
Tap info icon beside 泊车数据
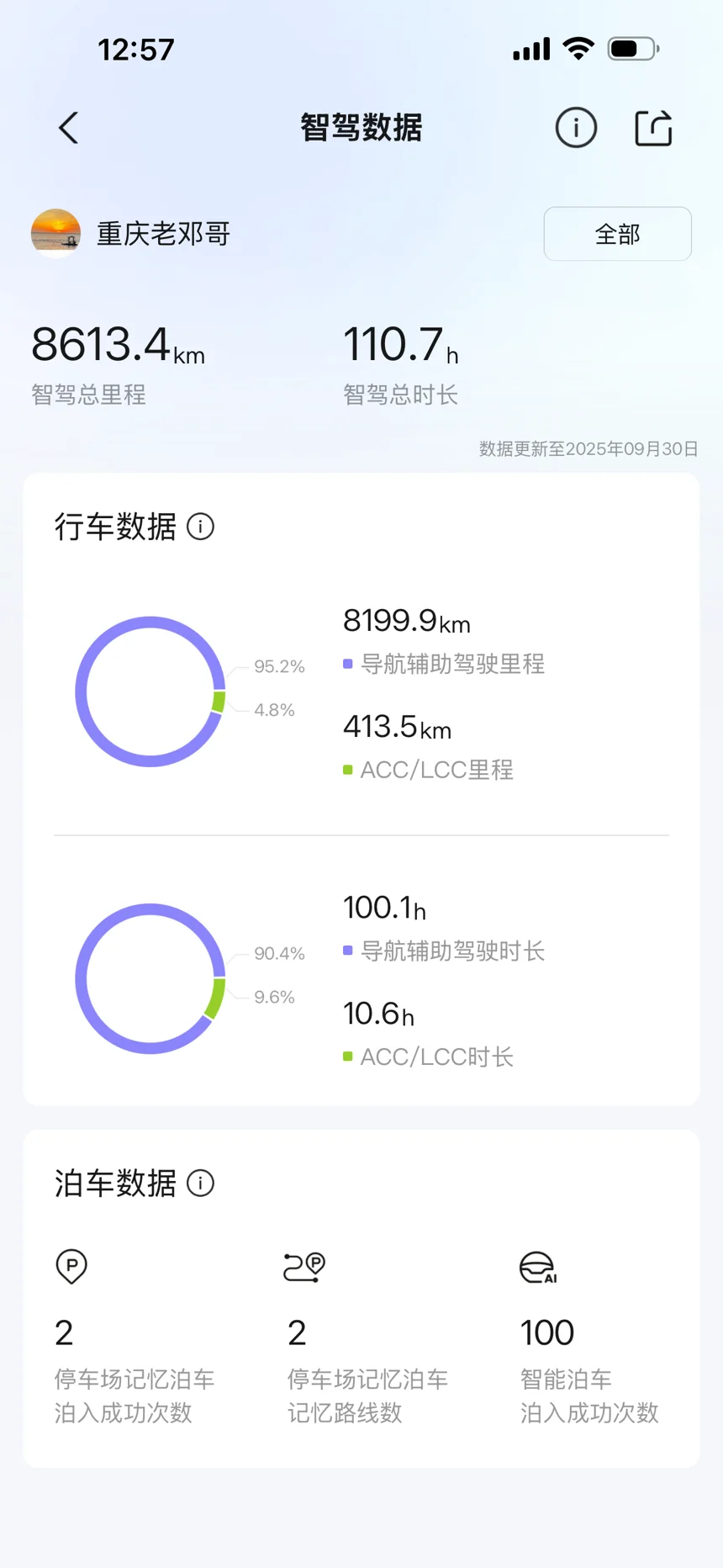click(x=200, y=1184)
